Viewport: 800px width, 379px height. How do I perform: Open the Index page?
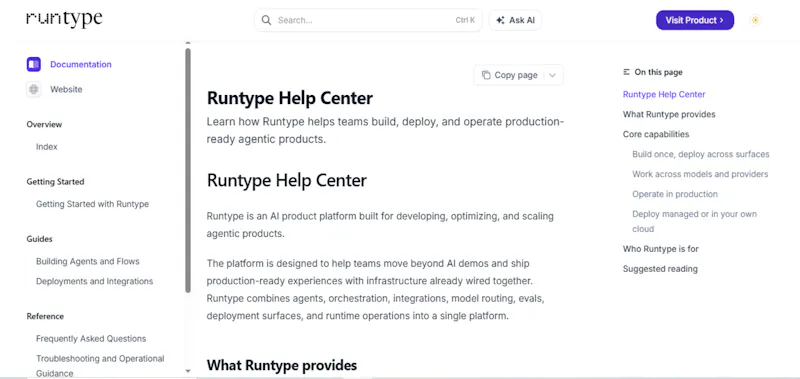click(x=46, y=147)
